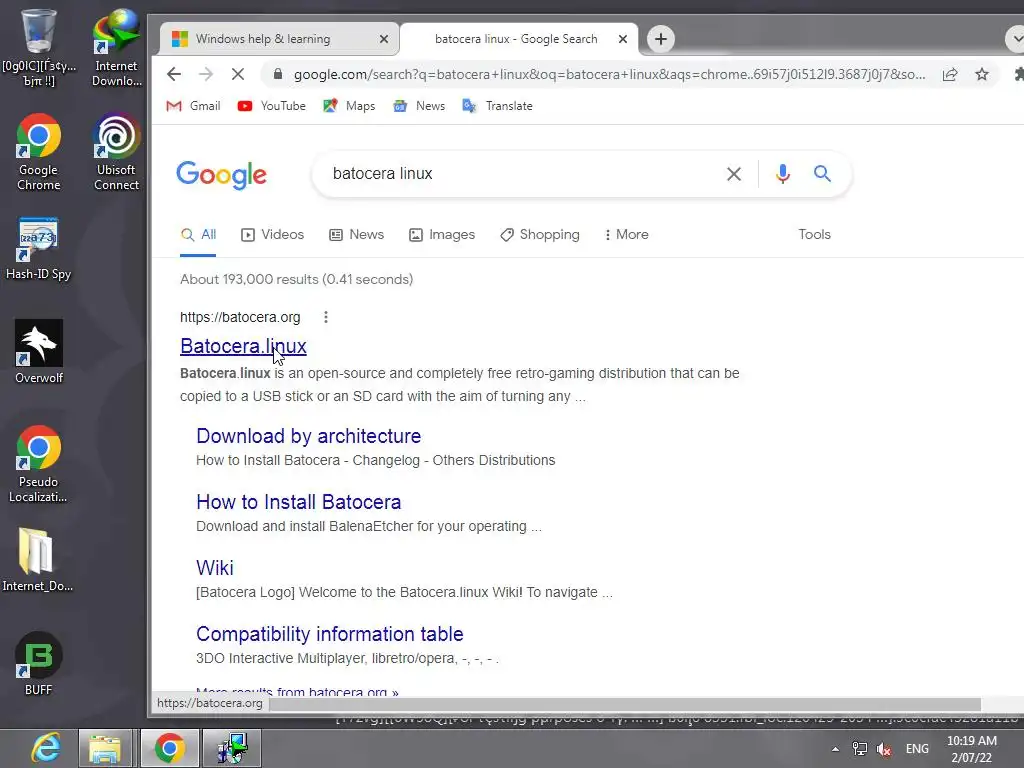Open Pseudo Localization Chrome shortcut

[x=39, y=464]
